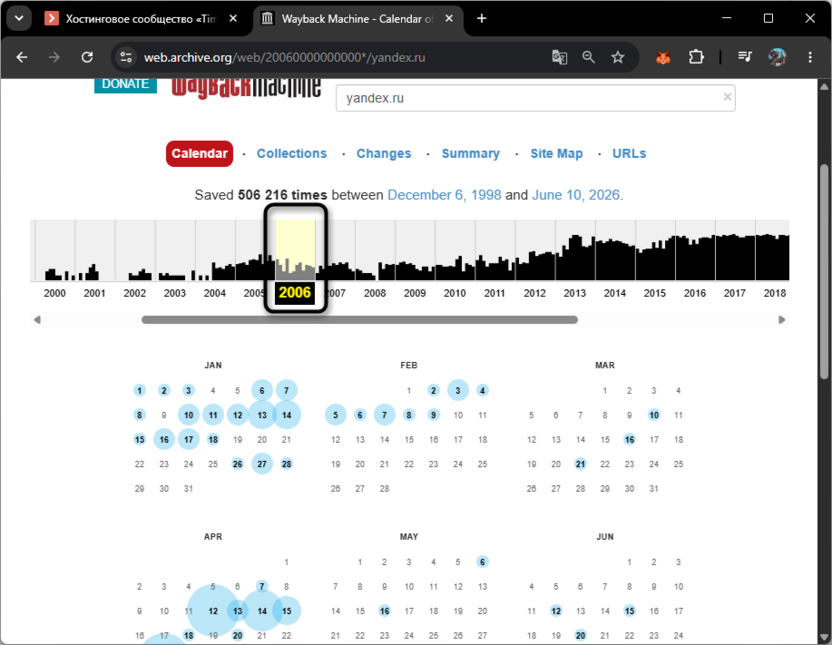Screen dimensions: 832x645
Task: Open the Chrome three-dot menu
Action: pos(810,57)
